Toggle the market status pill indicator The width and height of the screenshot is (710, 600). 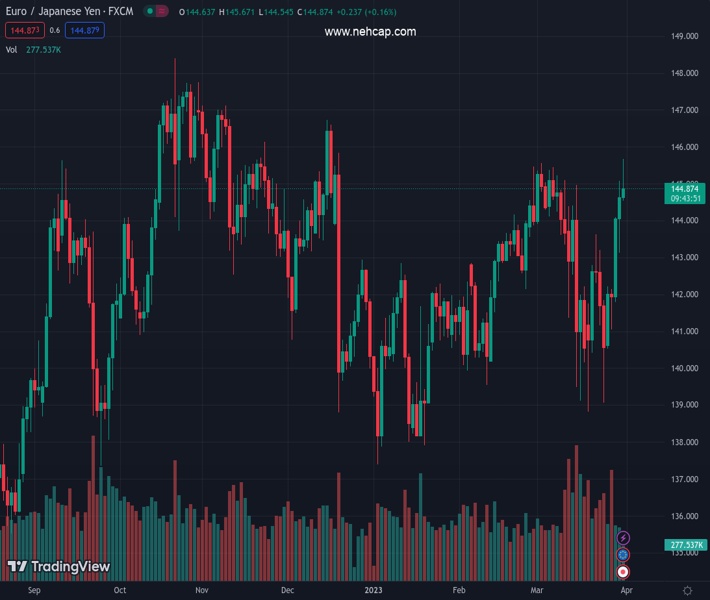(x=155, y=11)
